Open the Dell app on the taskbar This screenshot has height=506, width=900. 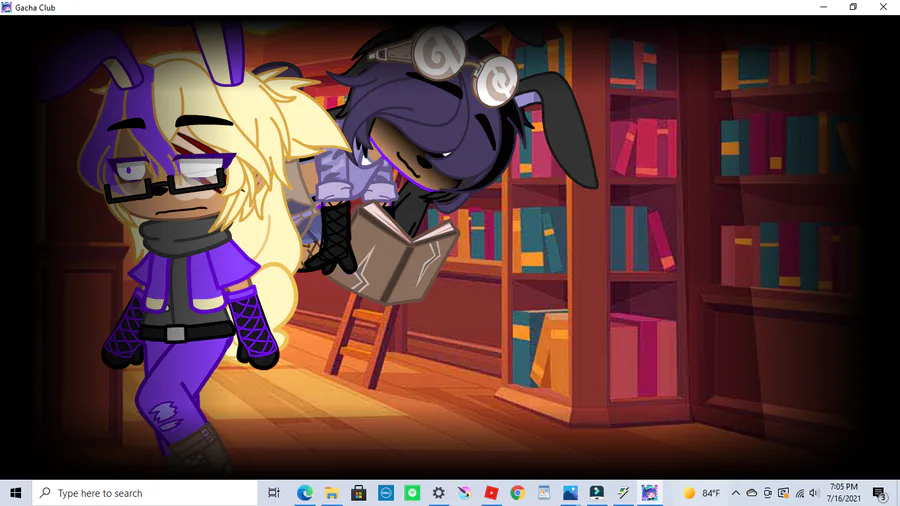[x=386, y=493]
